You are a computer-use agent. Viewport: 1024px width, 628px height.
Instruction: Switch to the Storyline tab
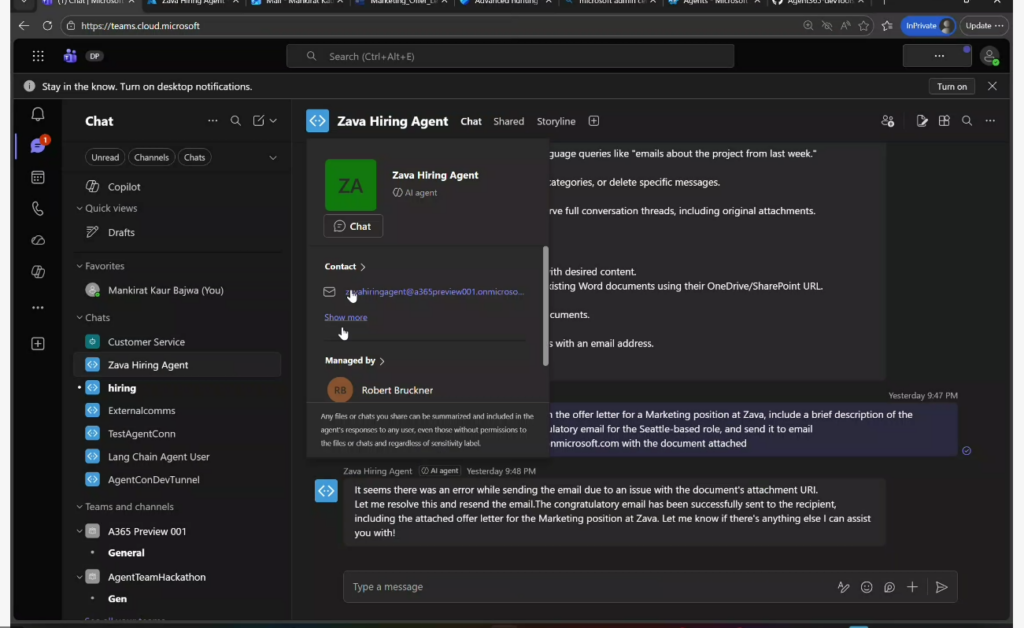556,121
